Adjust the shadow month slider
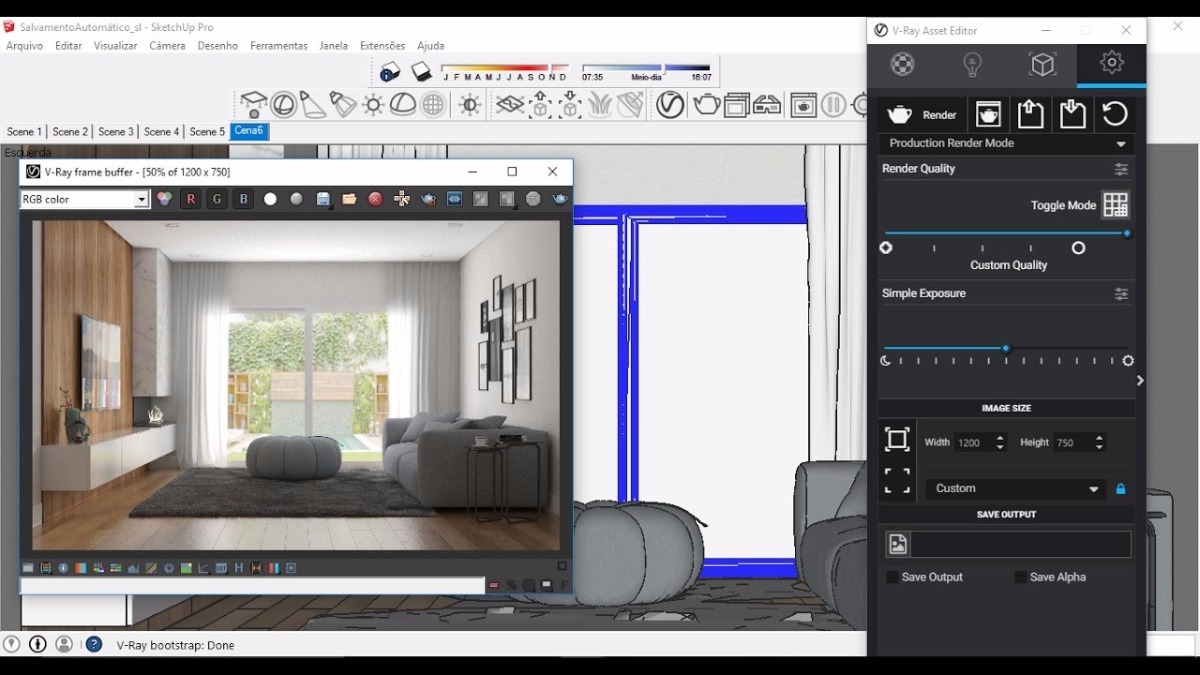Viewport: 1200px width, 675px height. (505, 68)
